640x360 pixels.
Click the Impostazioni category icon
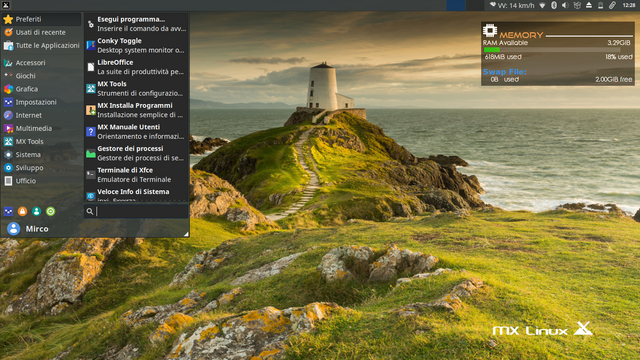tap(8, 102)
